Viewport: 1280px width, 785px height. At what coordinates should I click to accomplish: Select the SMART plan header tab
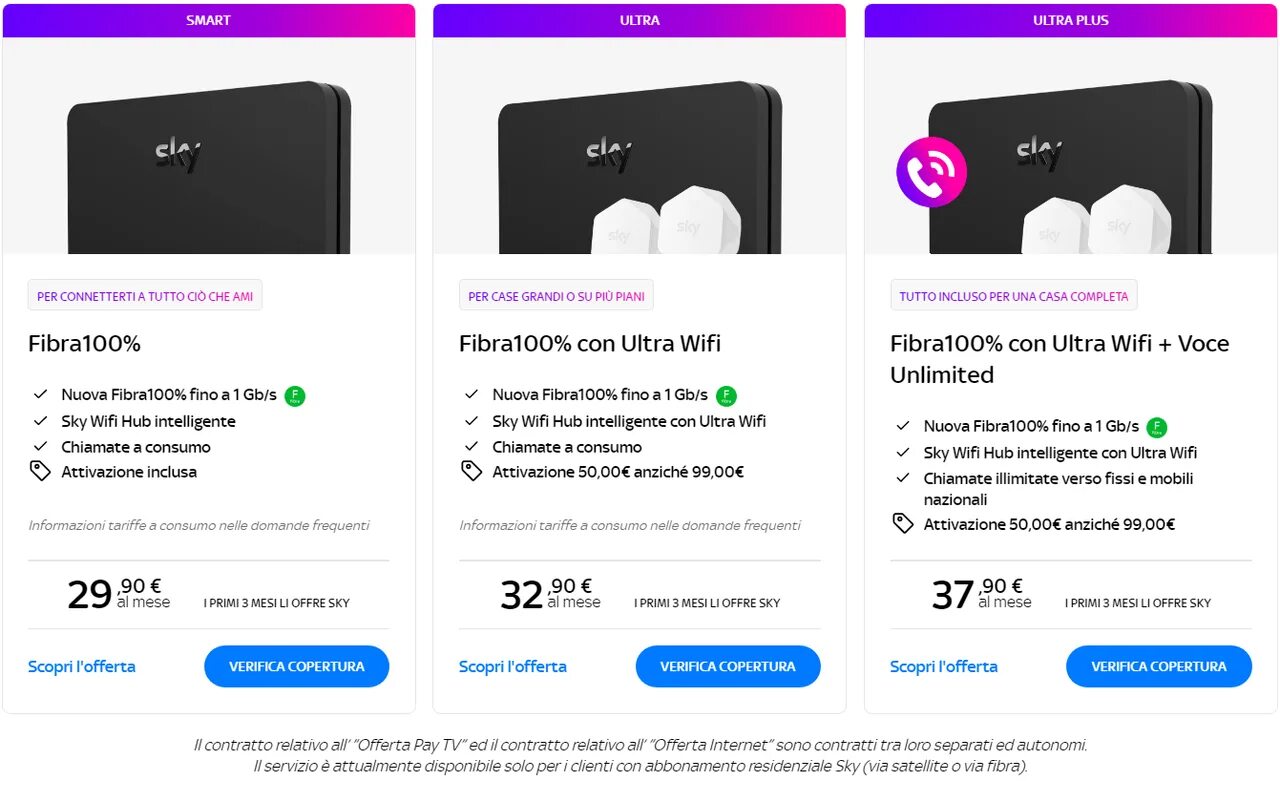click(x=209, y=20)
